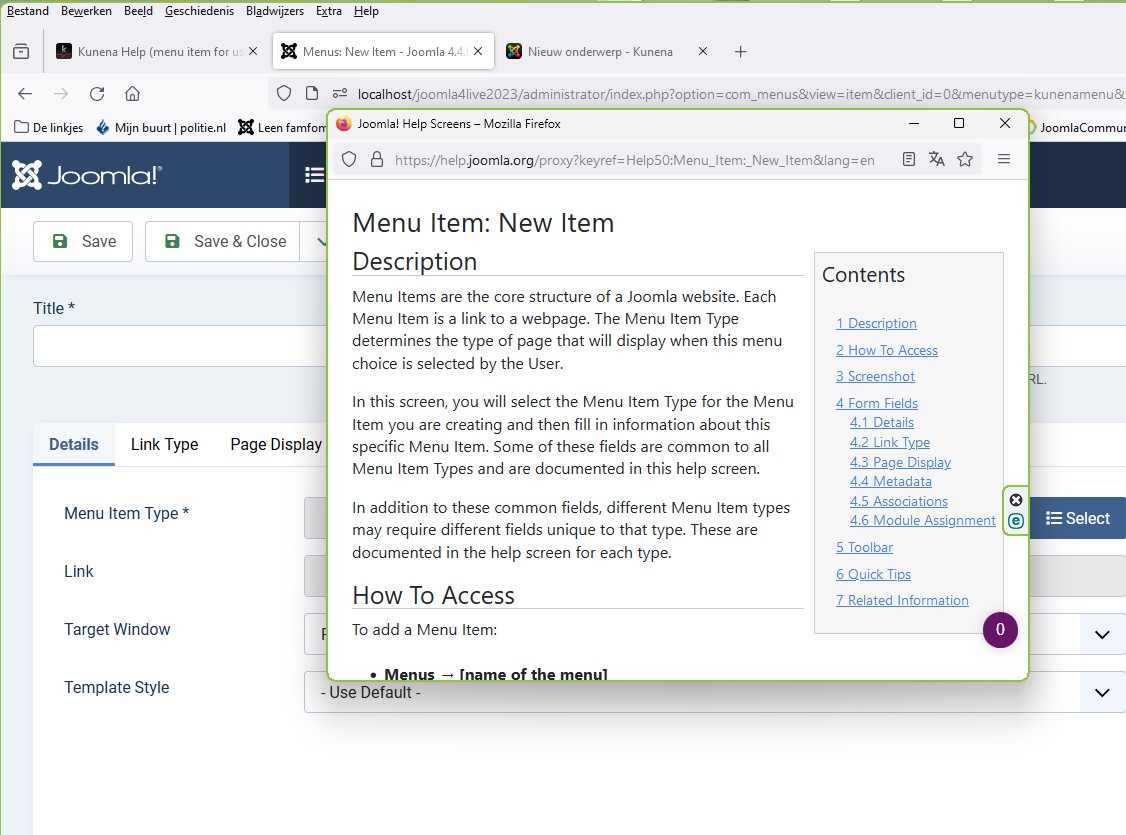The image size is (1126, 835).
Task: Open the Save & Close dropdown arrow
Action: tap(318, 241)
